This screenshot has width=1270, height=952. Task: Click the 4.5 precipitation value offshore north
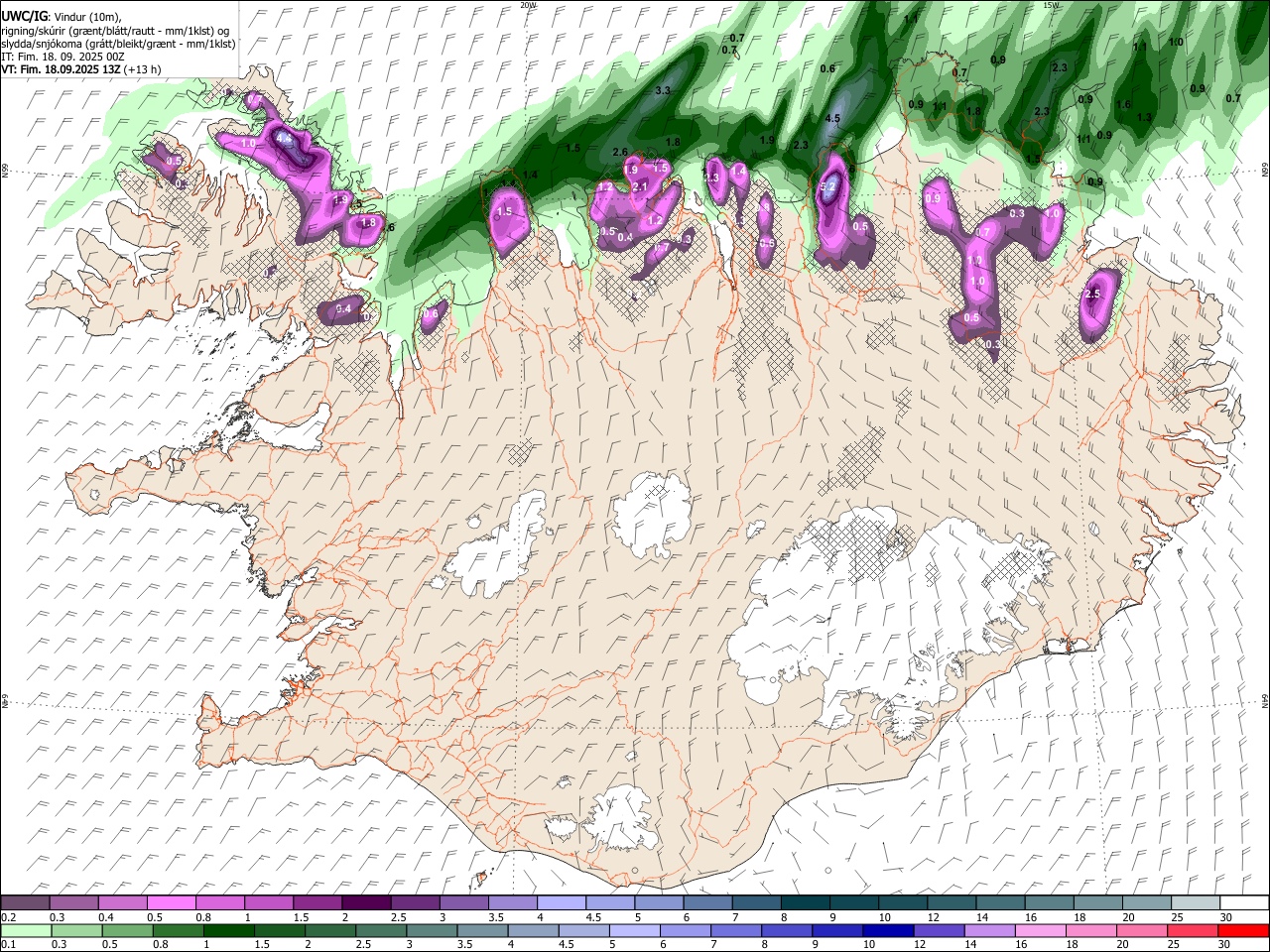[832, 118]
